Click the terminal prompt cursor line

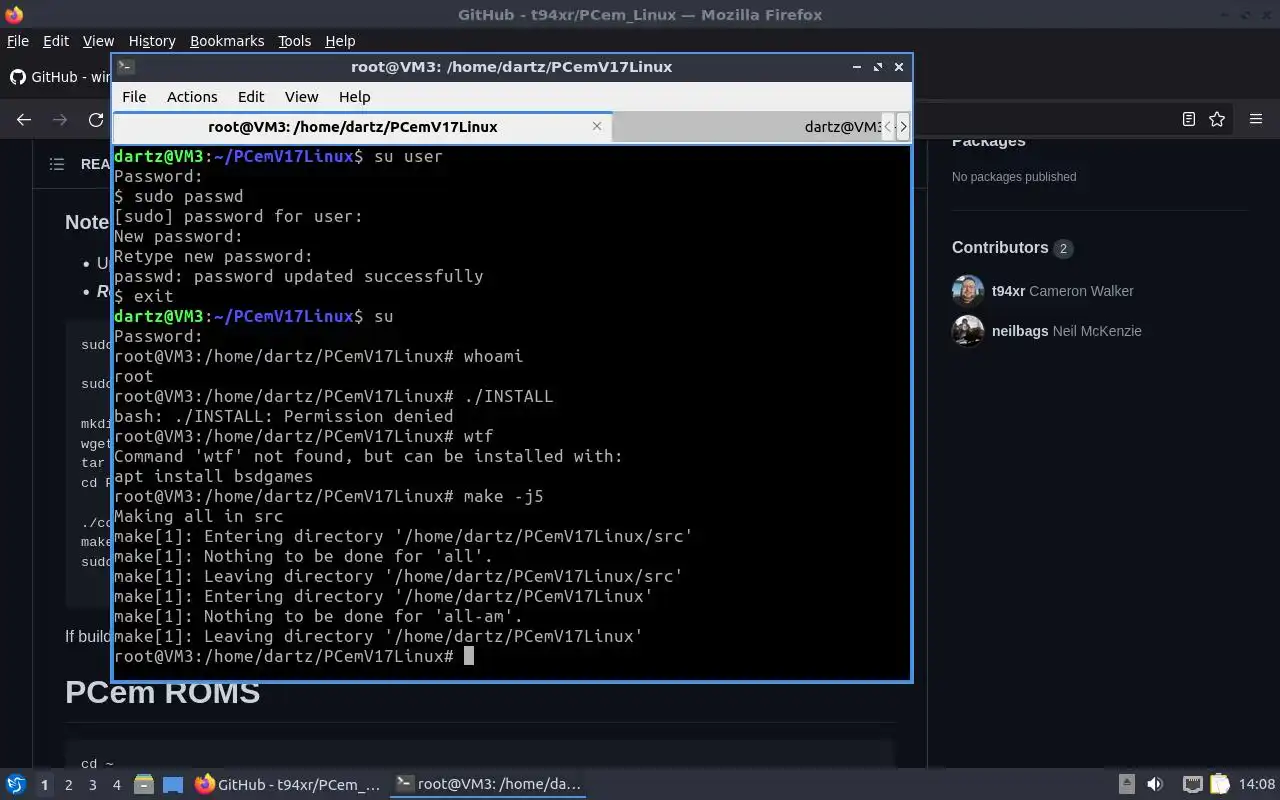[x=294, y=656]
